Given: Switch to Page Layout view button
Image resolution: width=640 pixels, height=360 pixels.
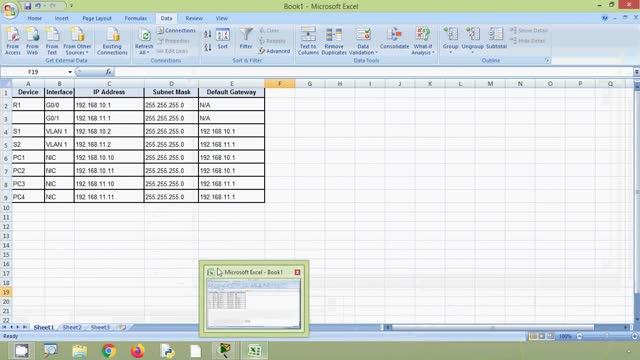Looking at the screenshot, I should (542, 336).
